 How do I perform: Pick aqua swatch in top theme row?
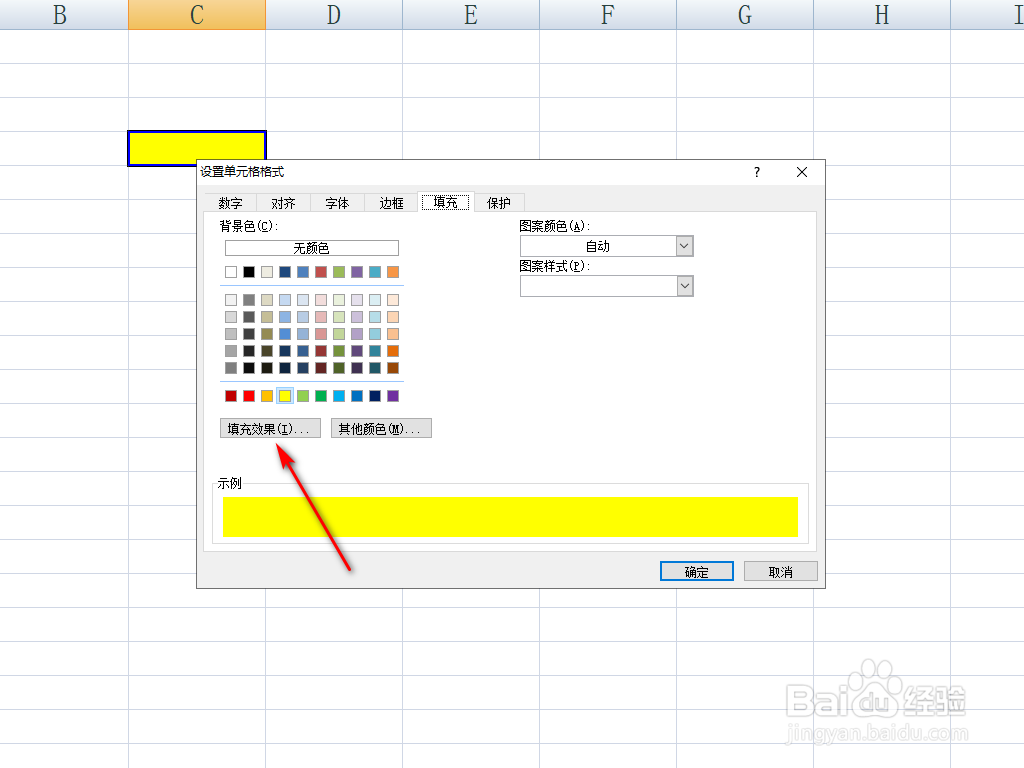[375, 272]
